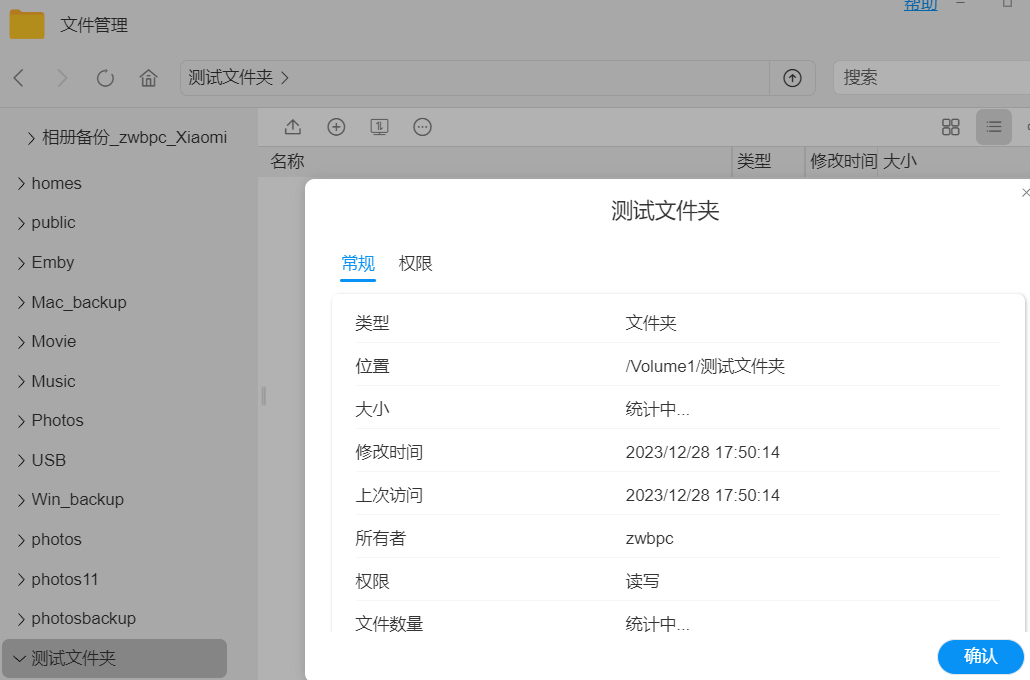
Task: Select the 常规 tab
Action: point(358,264)
